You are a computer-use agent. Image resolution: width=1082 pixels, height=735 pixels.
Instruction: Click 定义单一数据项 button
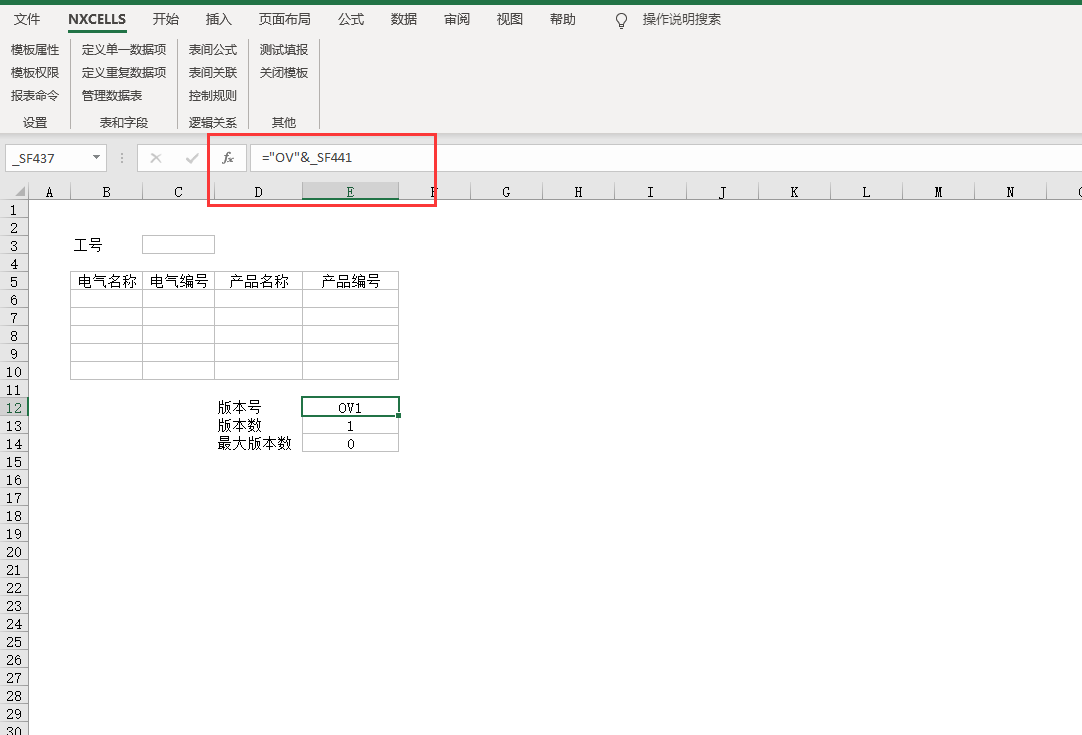(x=124, y=50)
